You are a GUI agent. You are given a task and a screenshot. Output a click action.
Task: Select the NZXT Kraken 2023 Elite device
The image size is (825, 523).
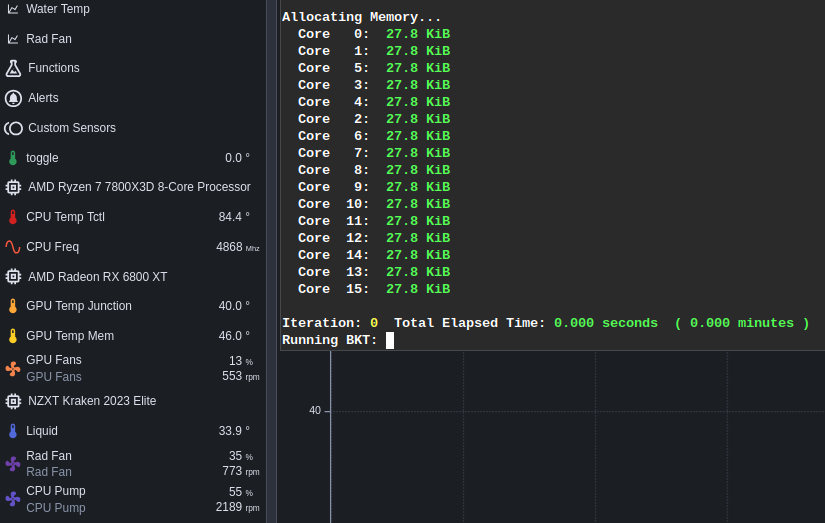92,401
